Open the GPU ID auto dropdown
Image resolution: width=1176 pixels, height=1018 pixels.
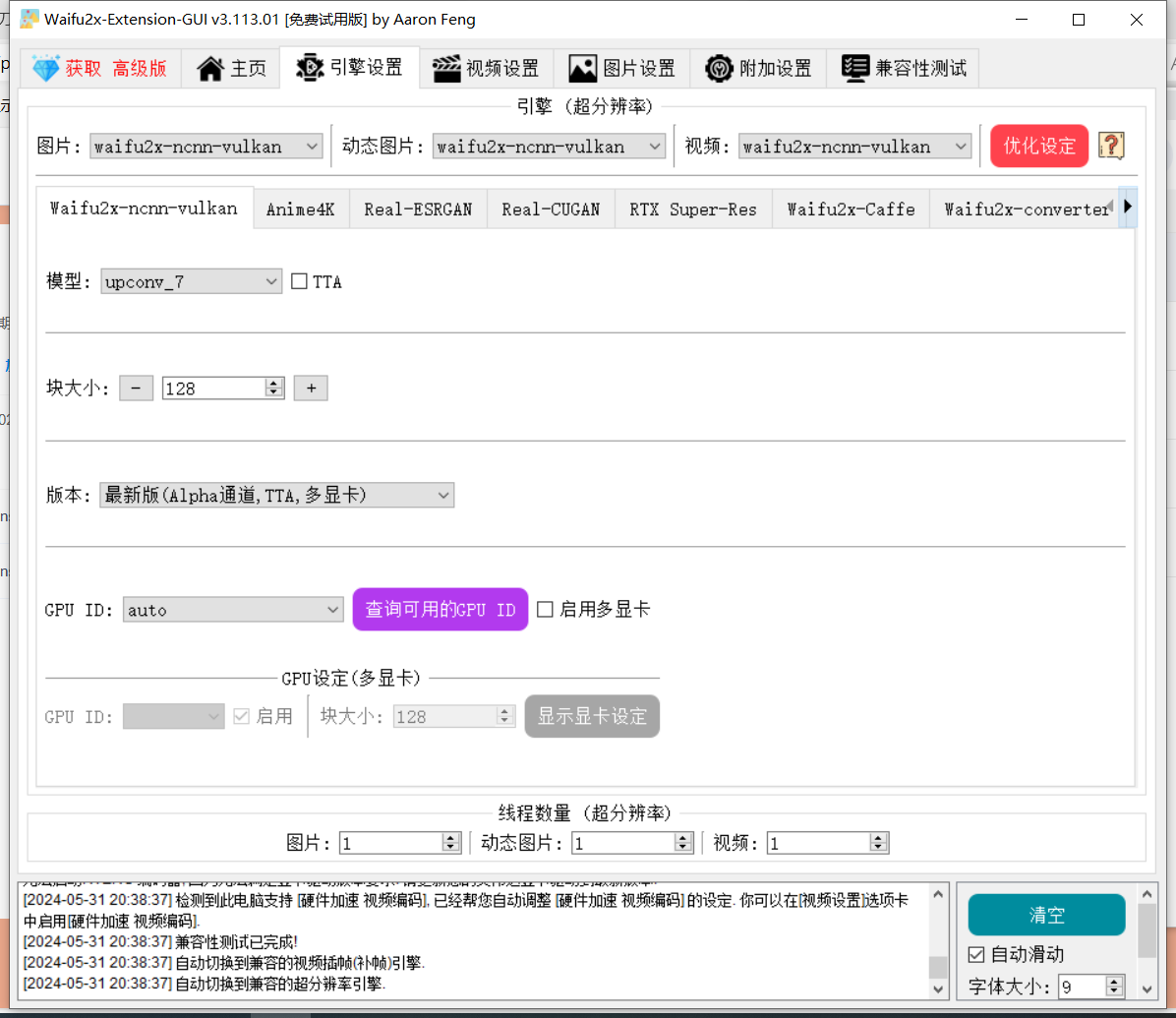pyautogui.click(x=233, y=611)
